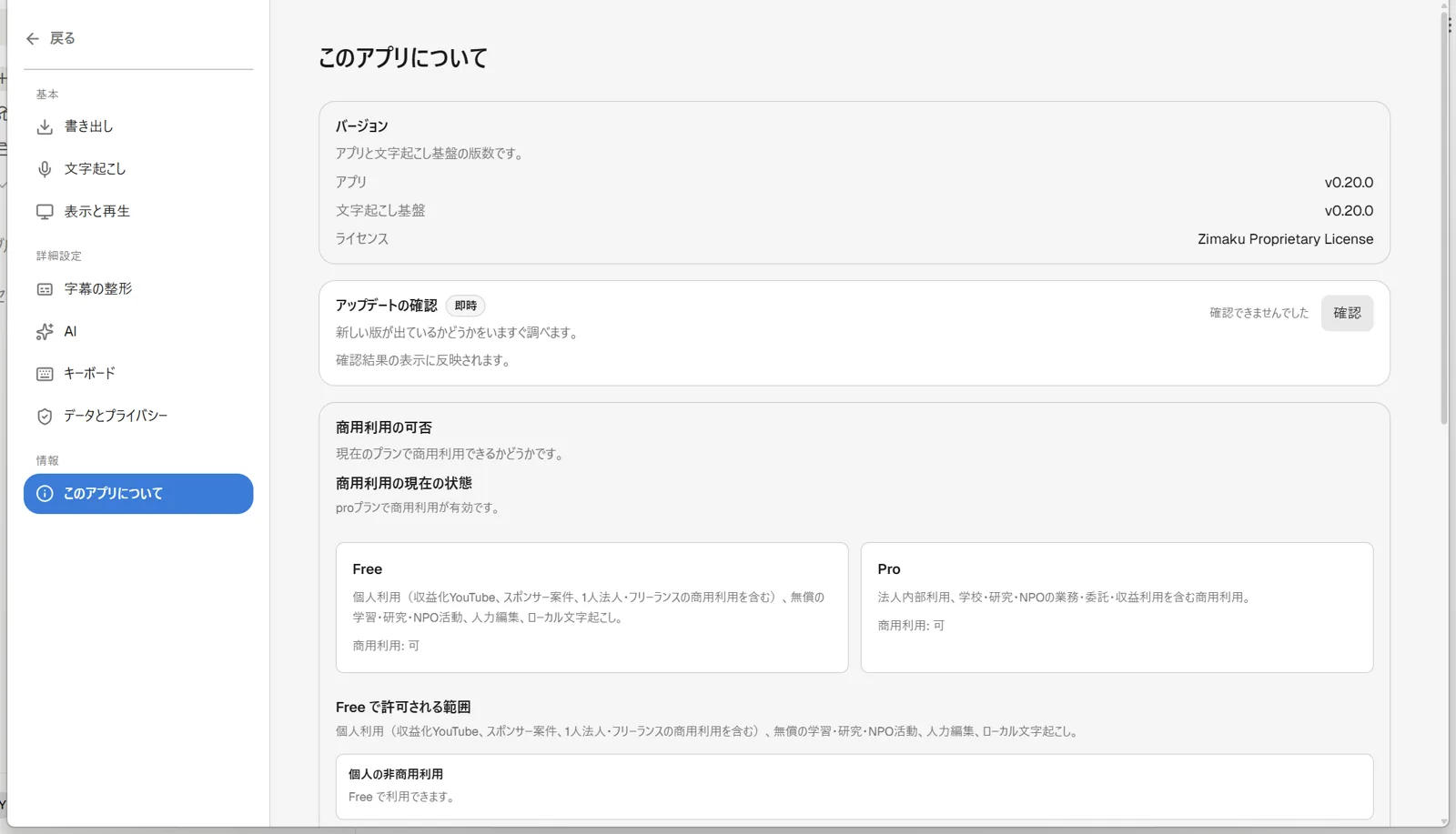Click the monitor icon beside 表示と再生
The image size is (1456, 834).
click(x=45, y=212)
